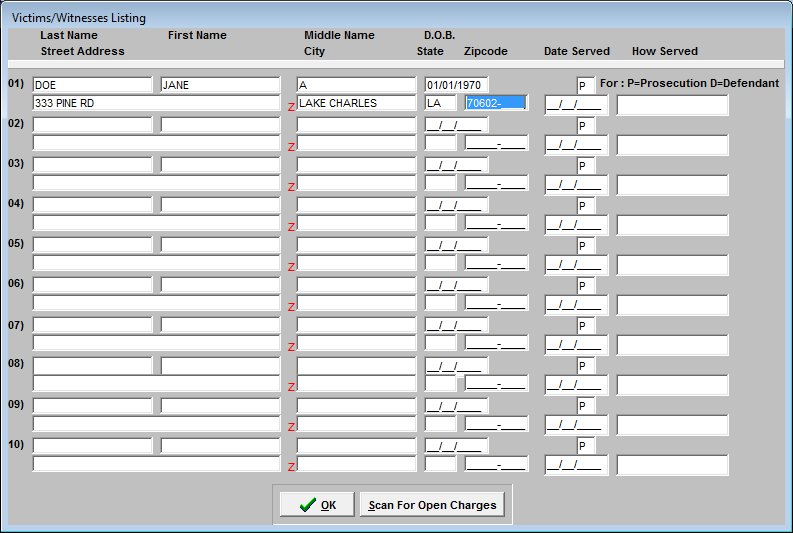Click the P prosecution/defendant field in row 01
The height and width of the screenshot is (533, 793).
(585, 85)
